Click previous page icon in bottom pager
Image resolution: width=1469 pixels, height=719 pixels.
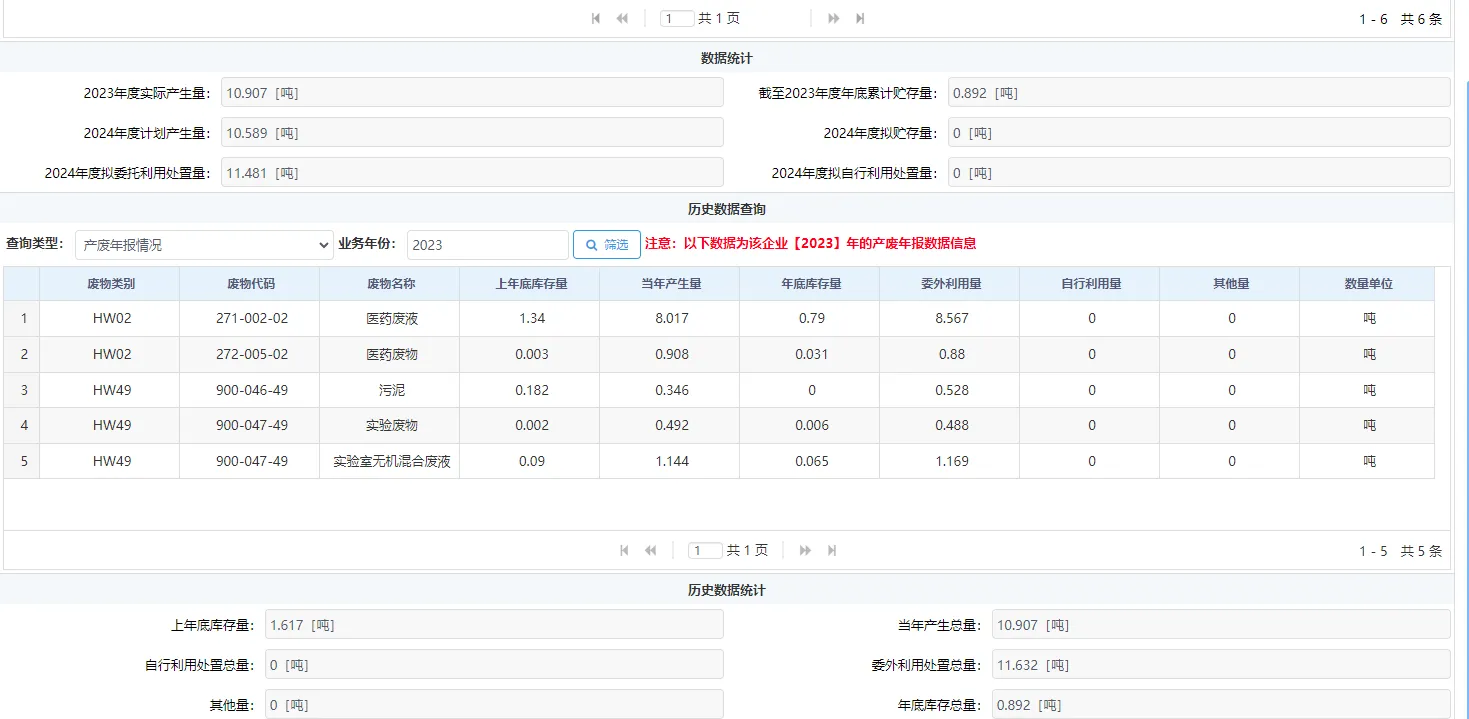click(x=650, y=550)
